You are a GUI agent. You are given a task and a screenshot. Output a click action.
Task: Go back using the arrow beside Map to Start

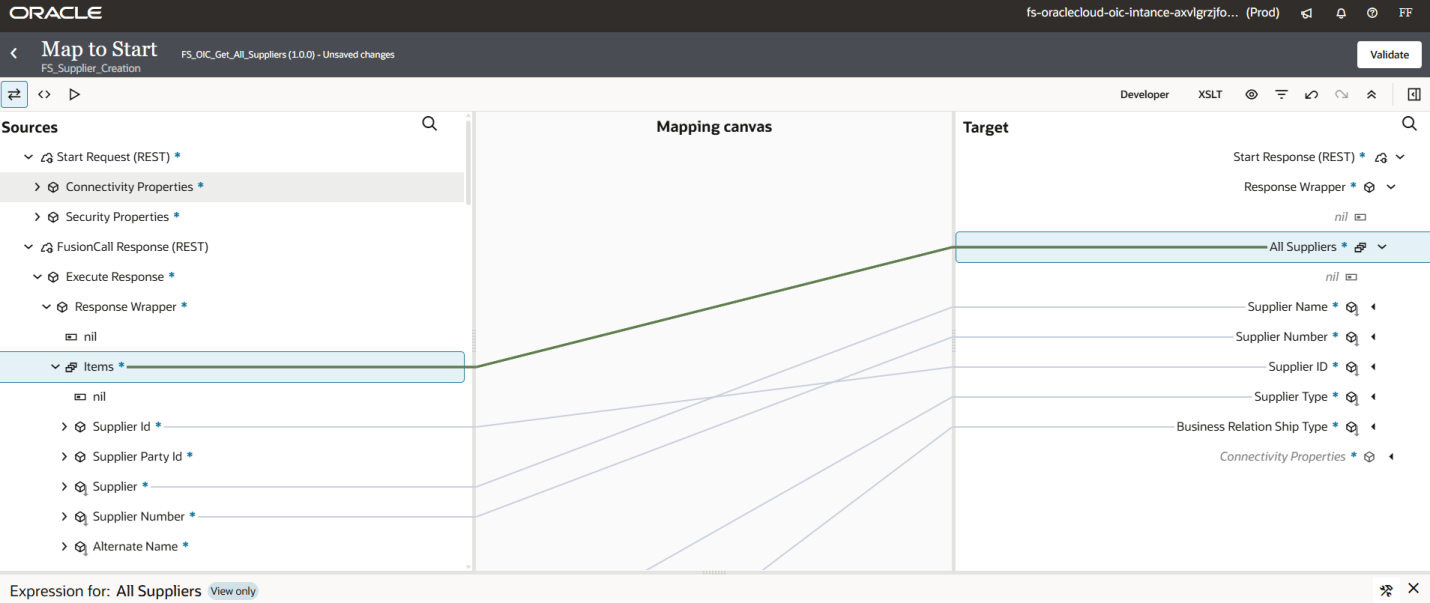pos(14,54)
